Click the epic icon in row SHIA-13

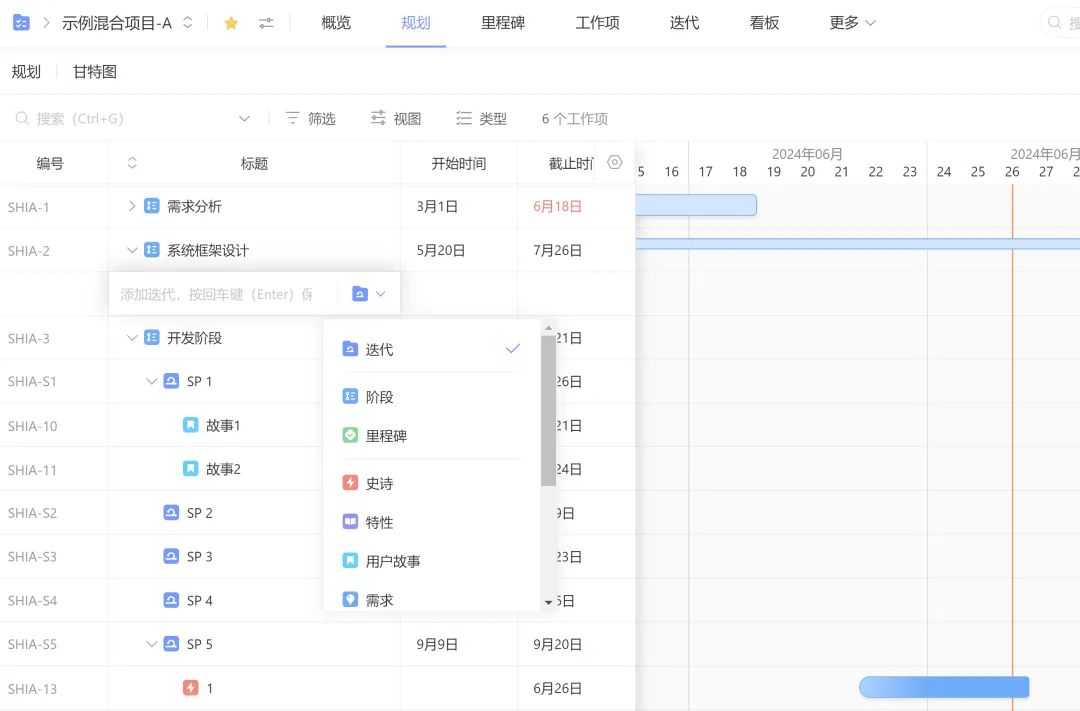click(x=191, y=688)
